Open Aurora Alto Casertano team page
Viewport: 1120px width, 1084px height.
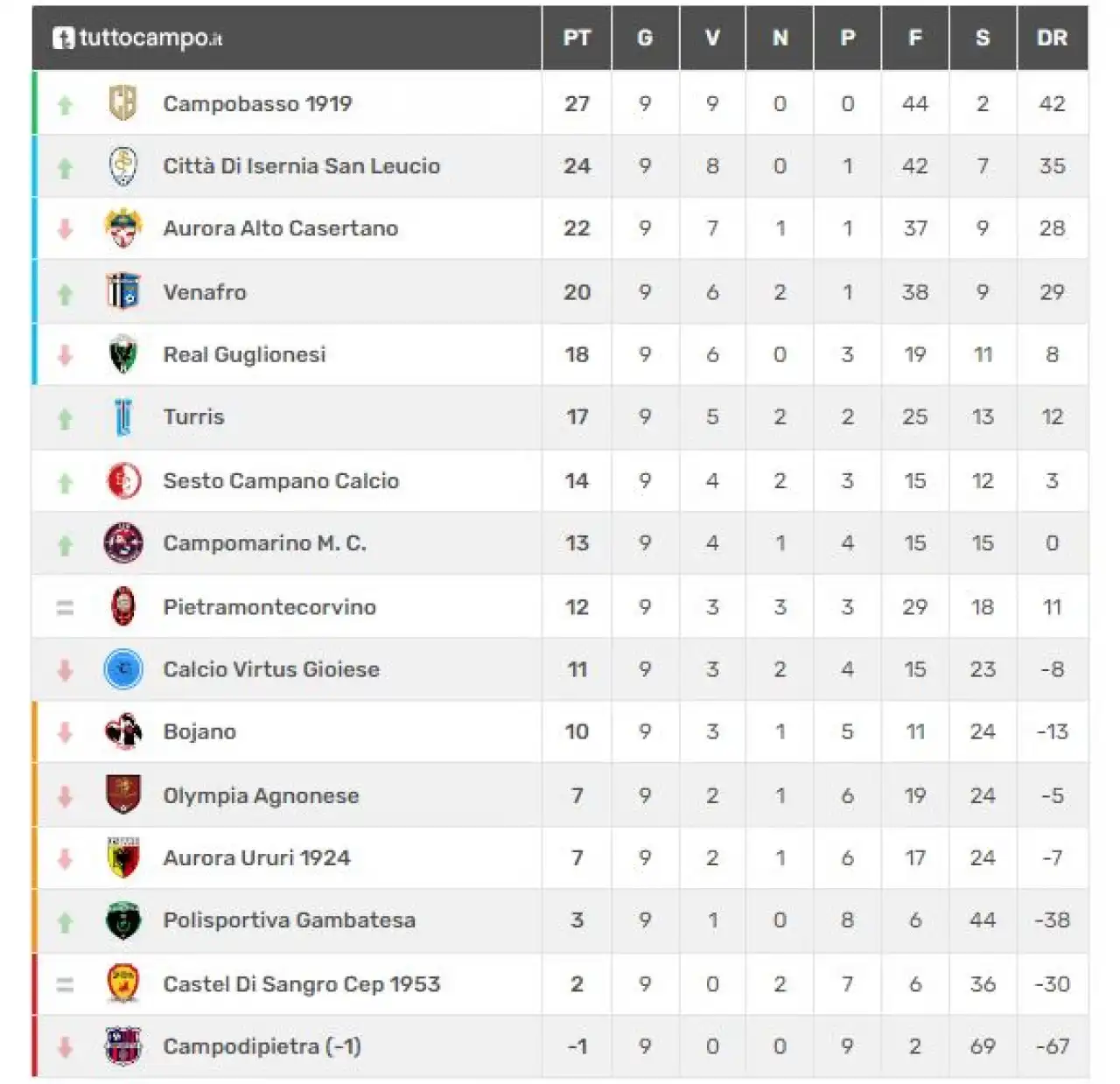(x=280, y=228)
